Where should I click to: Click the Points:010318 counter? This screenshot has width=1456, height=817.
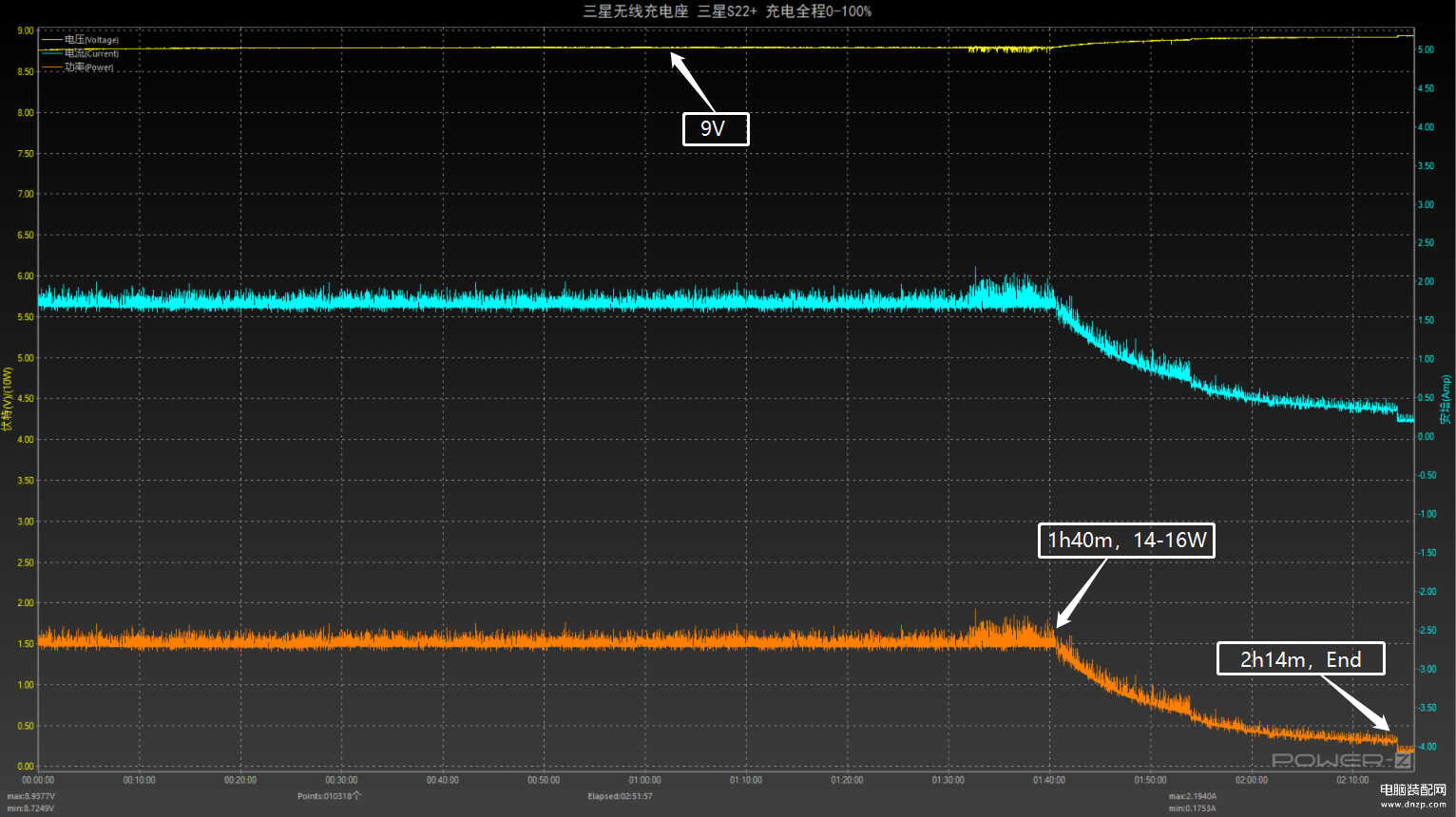click(x=329, y=796)
